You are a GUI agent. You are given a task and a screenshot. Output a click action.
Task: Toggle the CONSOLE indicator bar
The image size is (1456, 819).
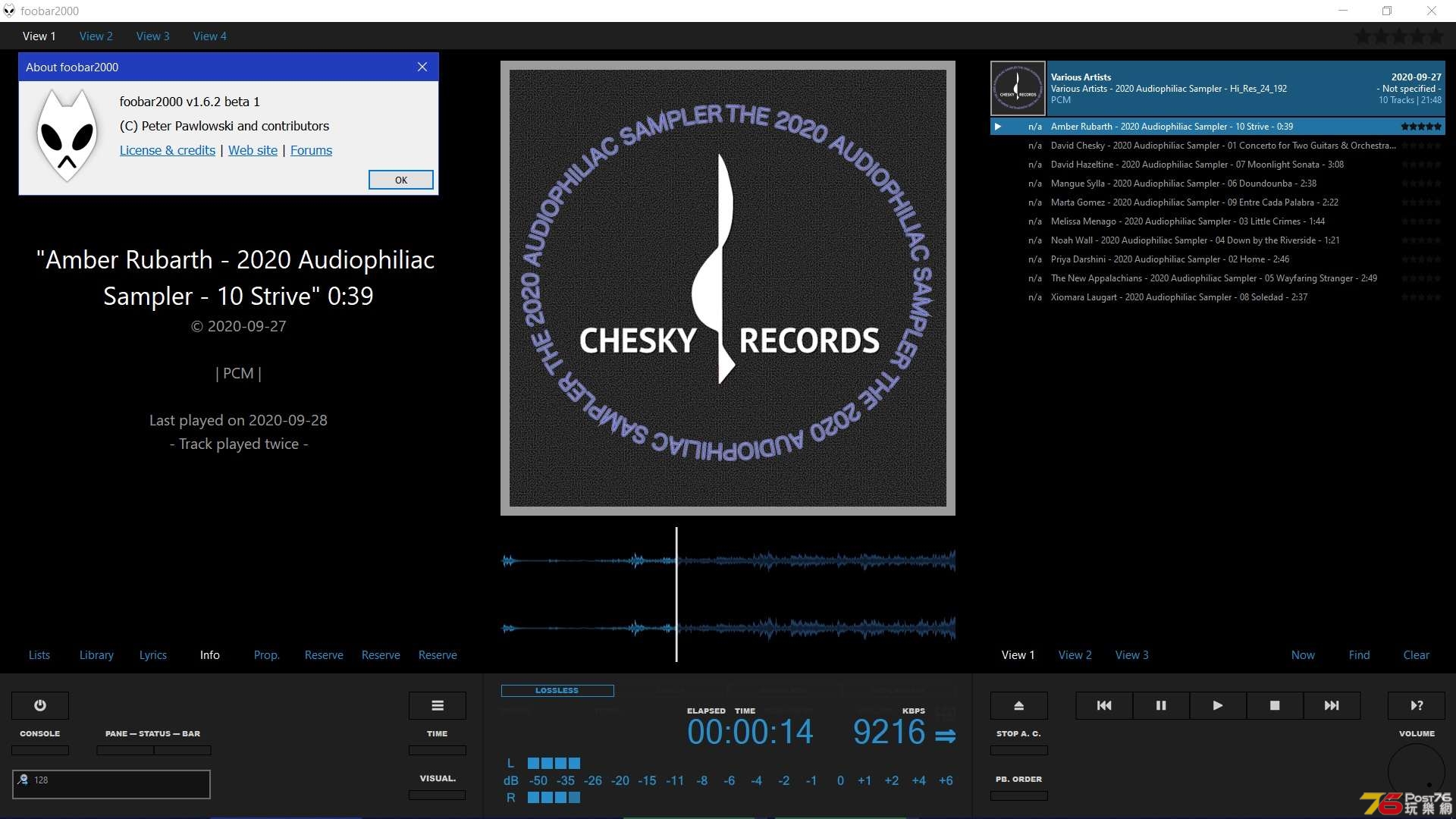pyautogui.click(x=40, y=750)
